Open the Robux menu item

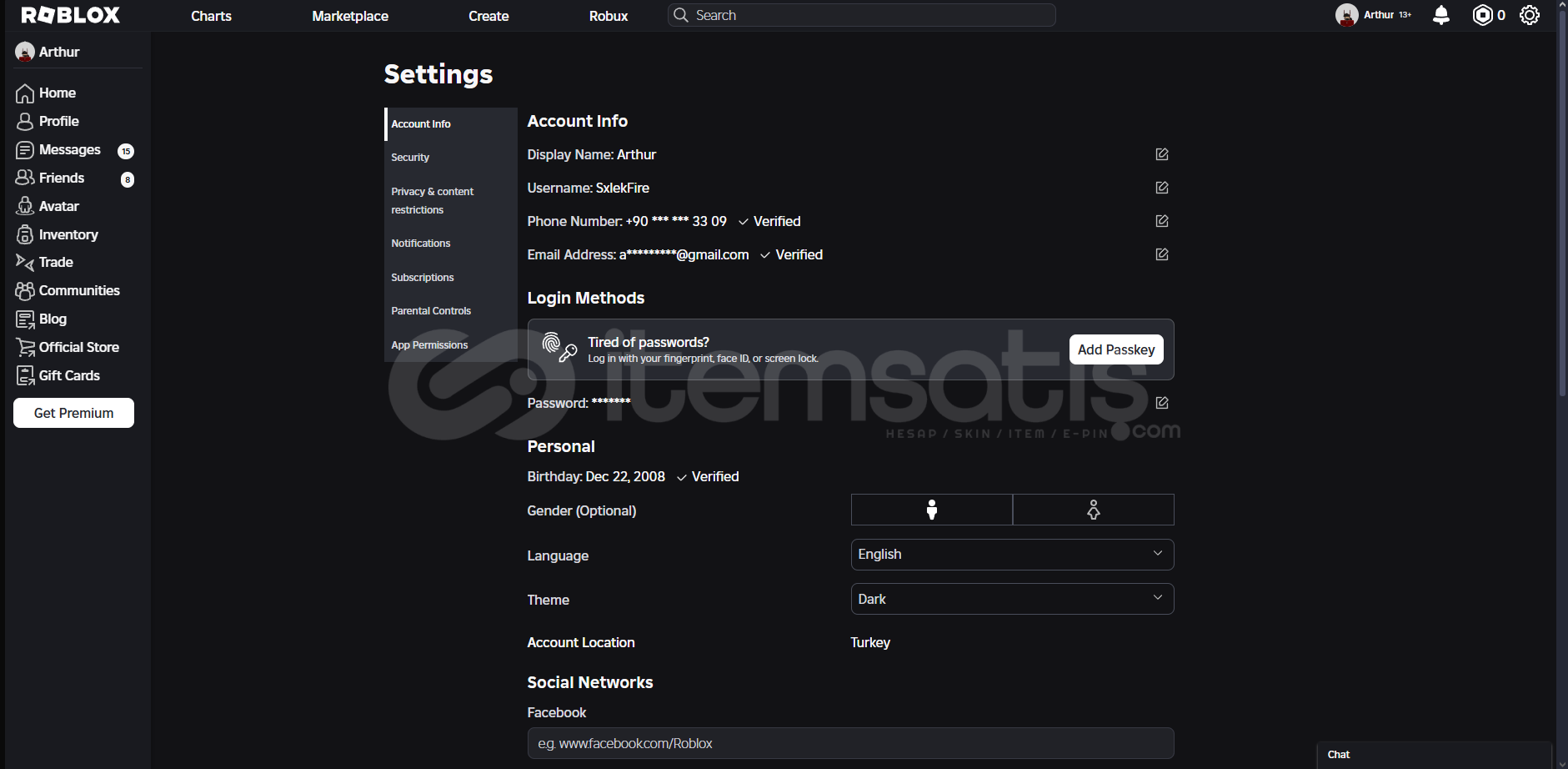pyautogui.click(x=609, y=16)
